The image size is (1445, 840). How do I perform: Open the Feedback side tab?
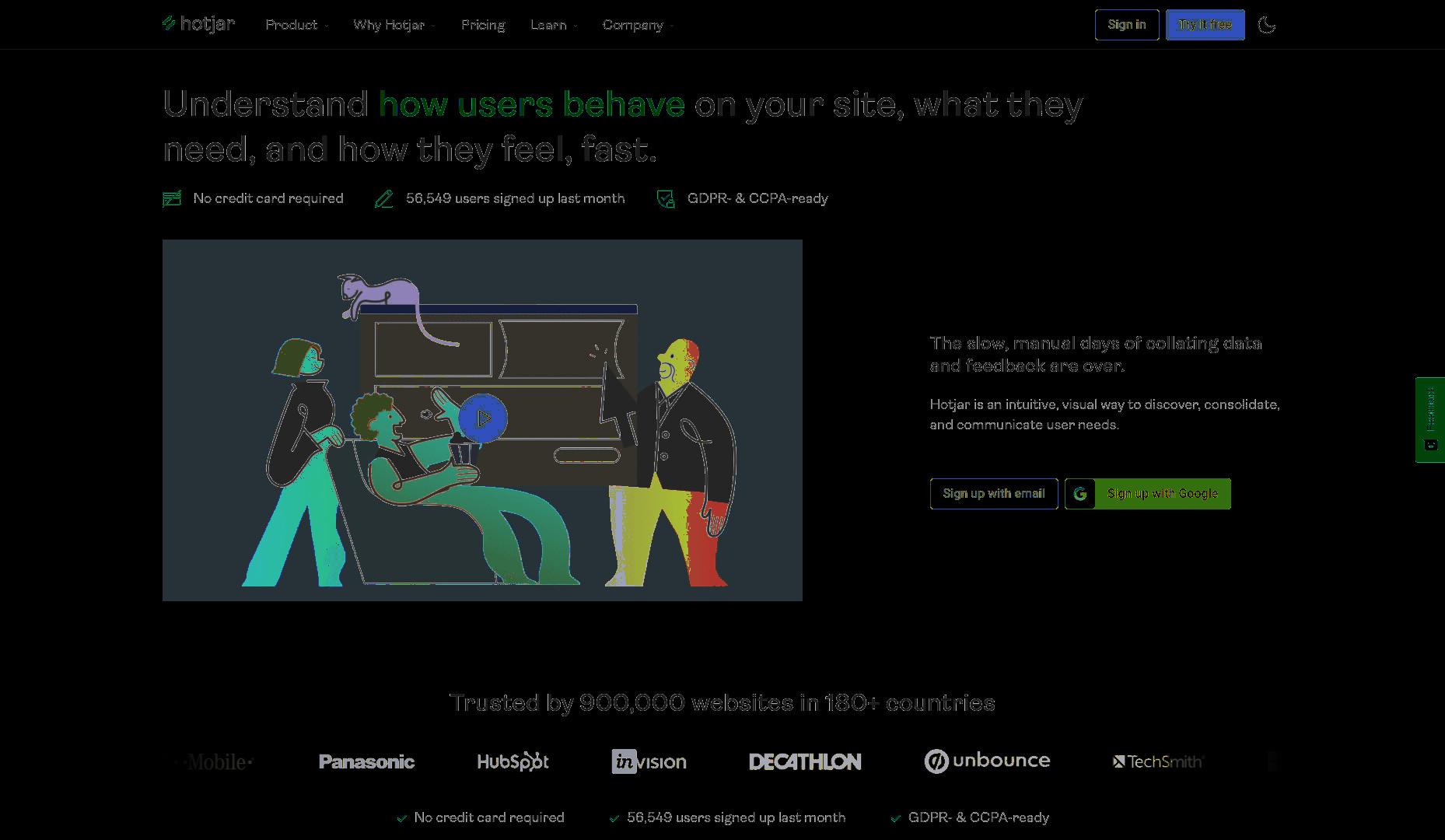[1430, 420]
